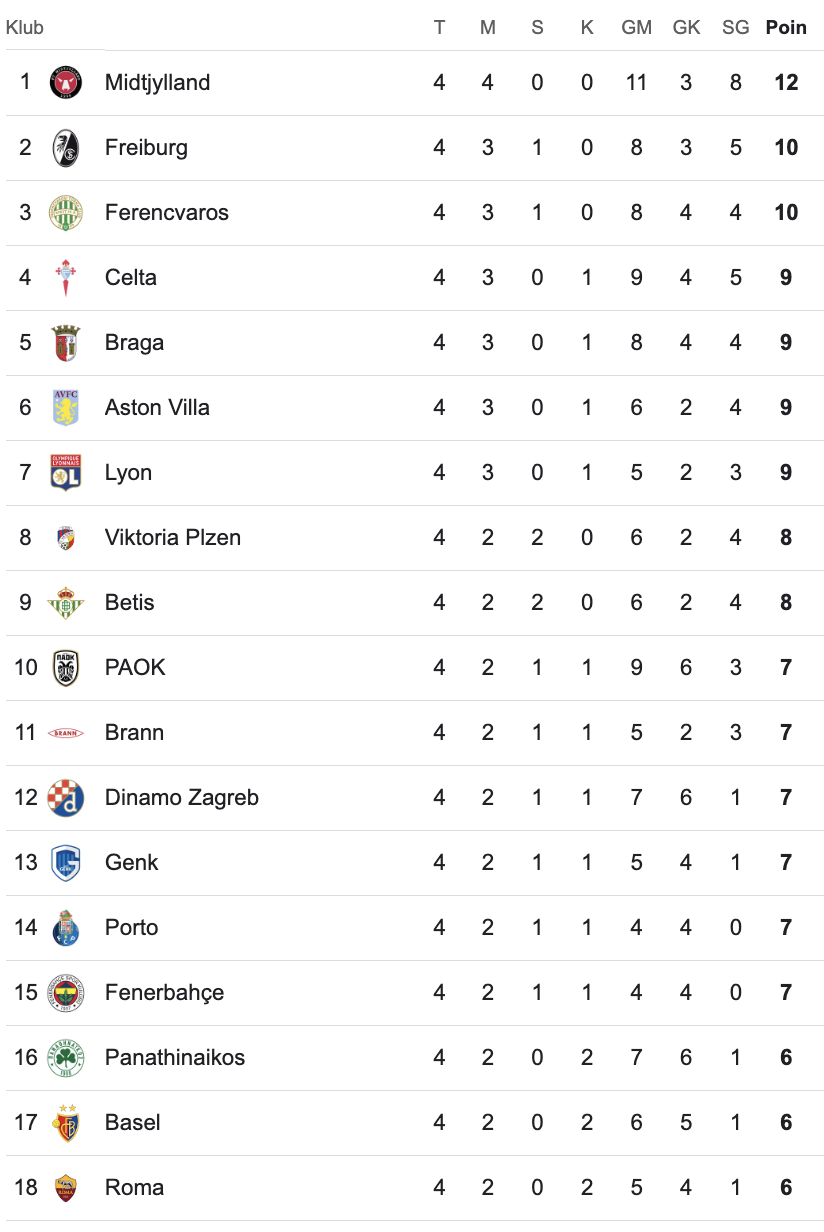Open the Viktoria Plzen team link

[172, 537]
